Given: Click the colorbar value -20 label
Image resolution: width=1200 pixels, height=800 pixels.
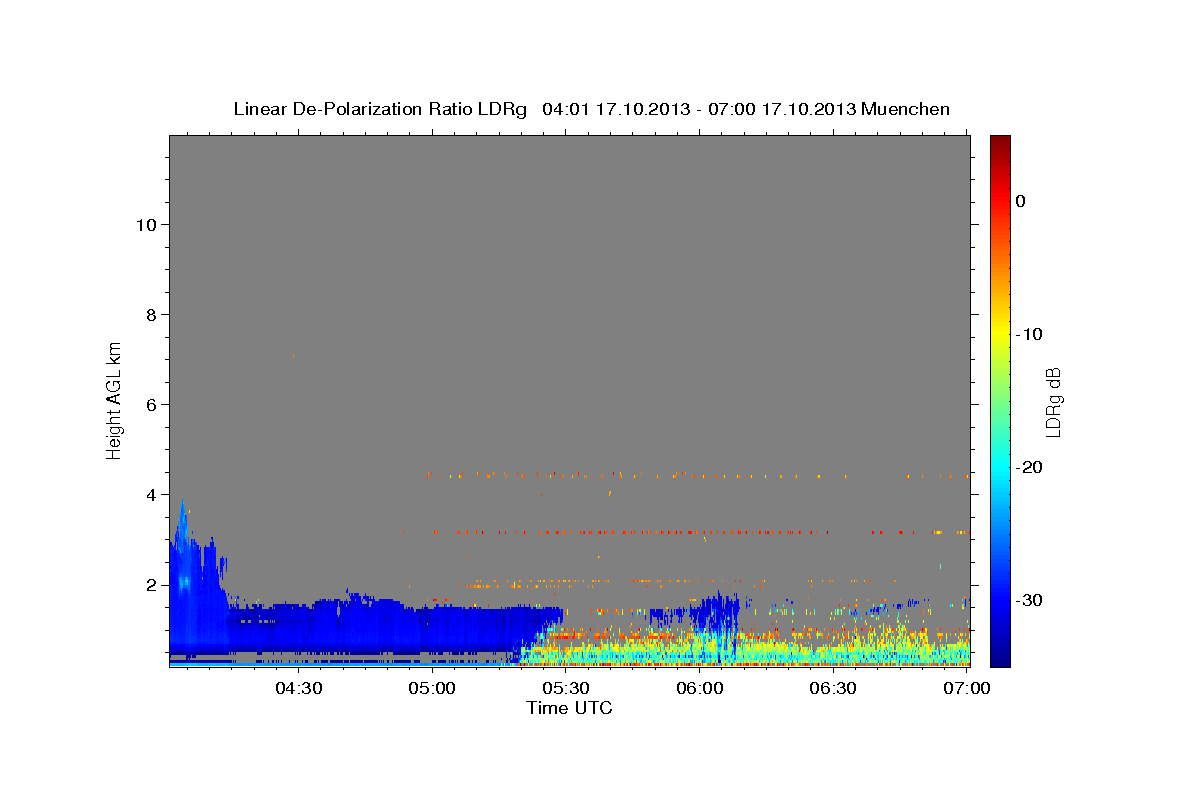Looking at the screenshot, I should point(1030,467).
